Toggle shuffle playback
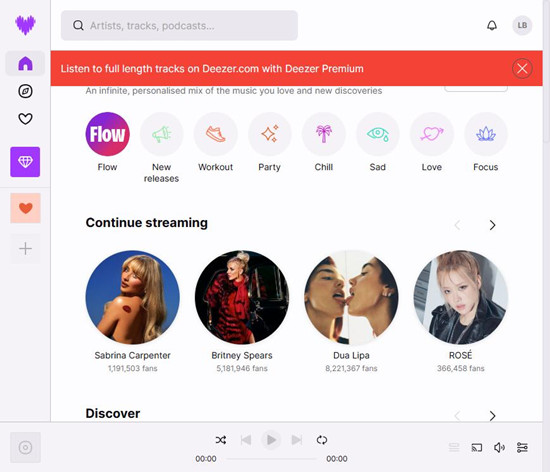 point(221,440)
